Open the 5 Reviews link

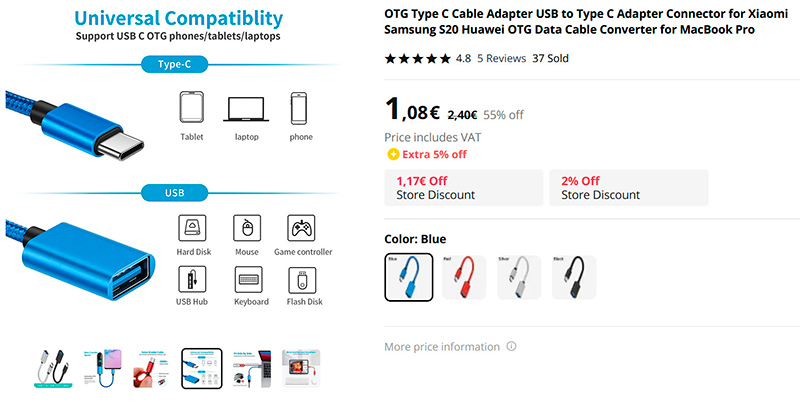point(501,59)
